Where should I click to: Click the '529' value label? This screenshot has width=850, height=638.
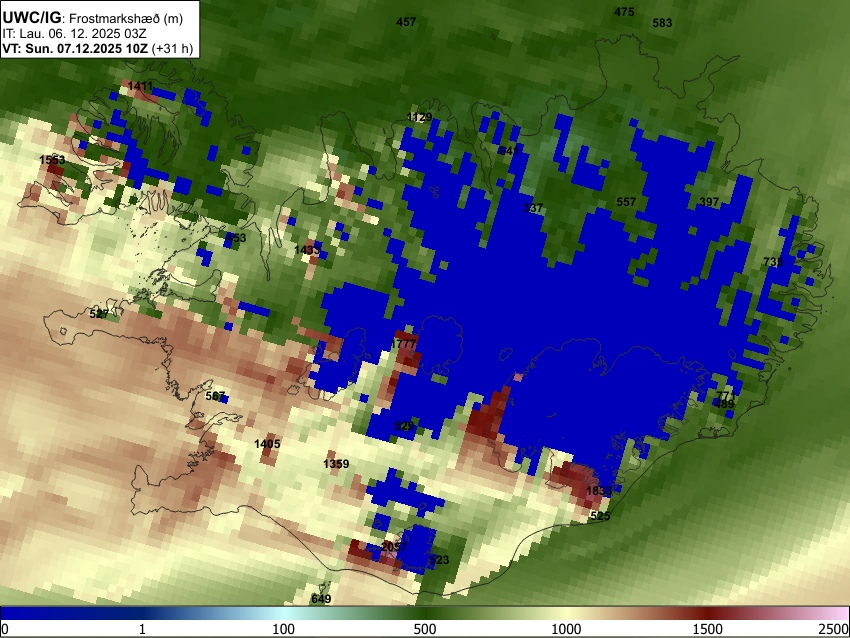pyautogui.click(x=404, y=426)
